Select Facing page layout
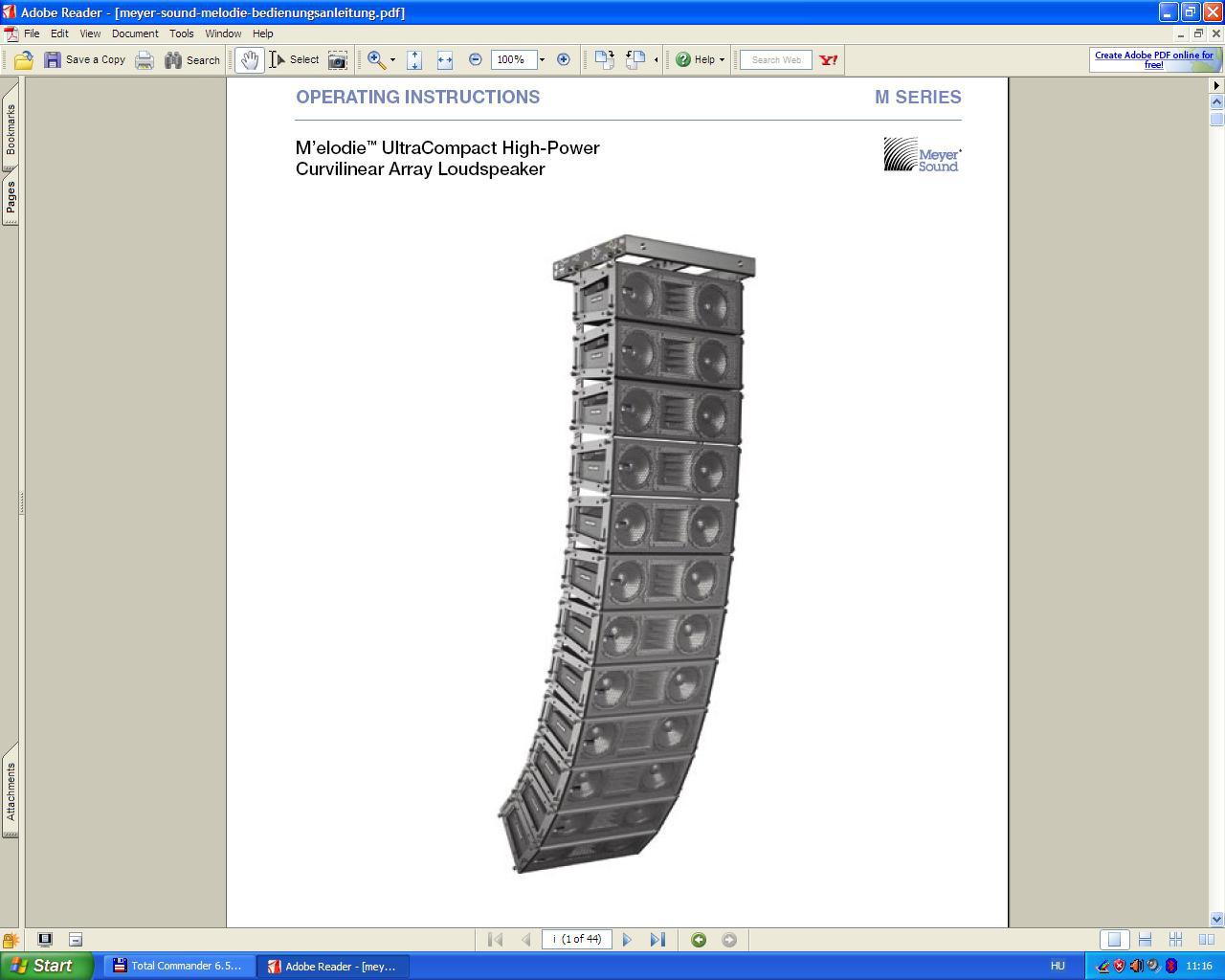The image size is (1225, 980). [x=1206, y=940]
